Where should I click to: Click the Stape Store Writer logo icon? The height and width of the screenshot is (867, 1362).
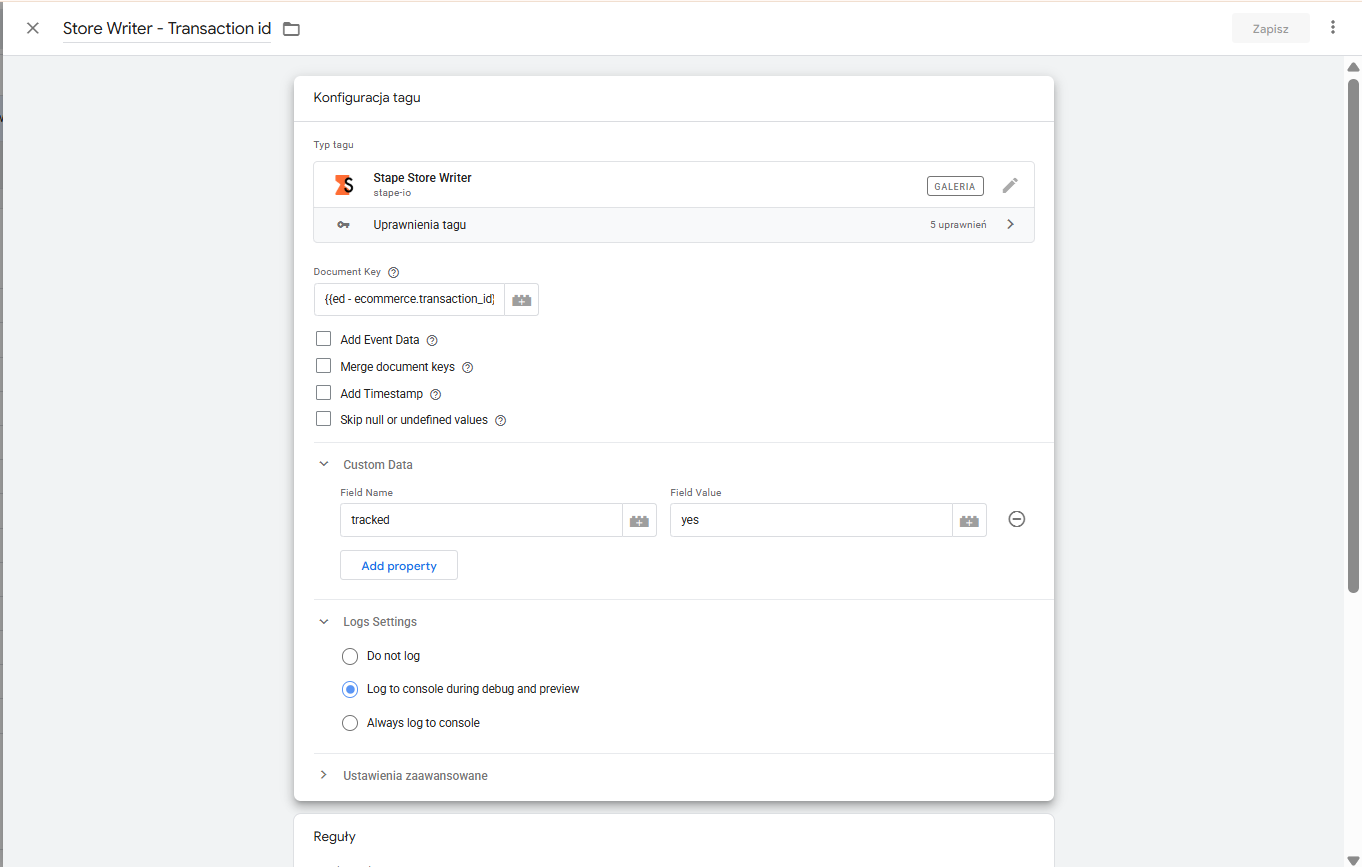click(344, 185)
